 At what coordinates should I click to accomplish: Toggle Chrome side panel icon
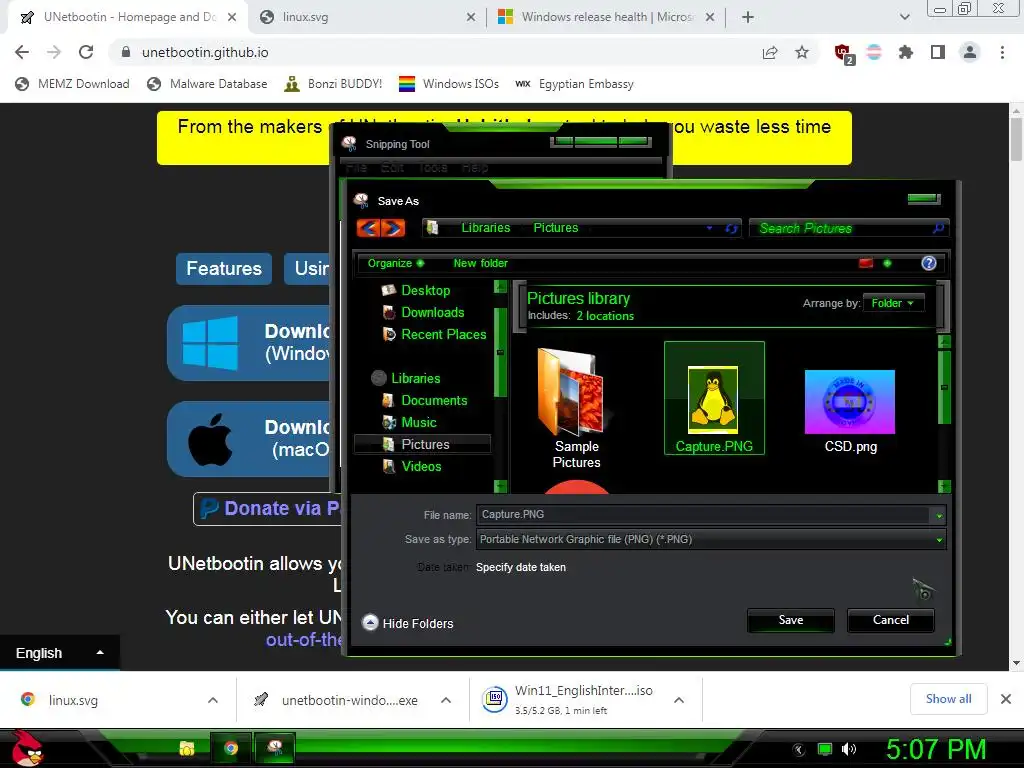click(937, 52)
